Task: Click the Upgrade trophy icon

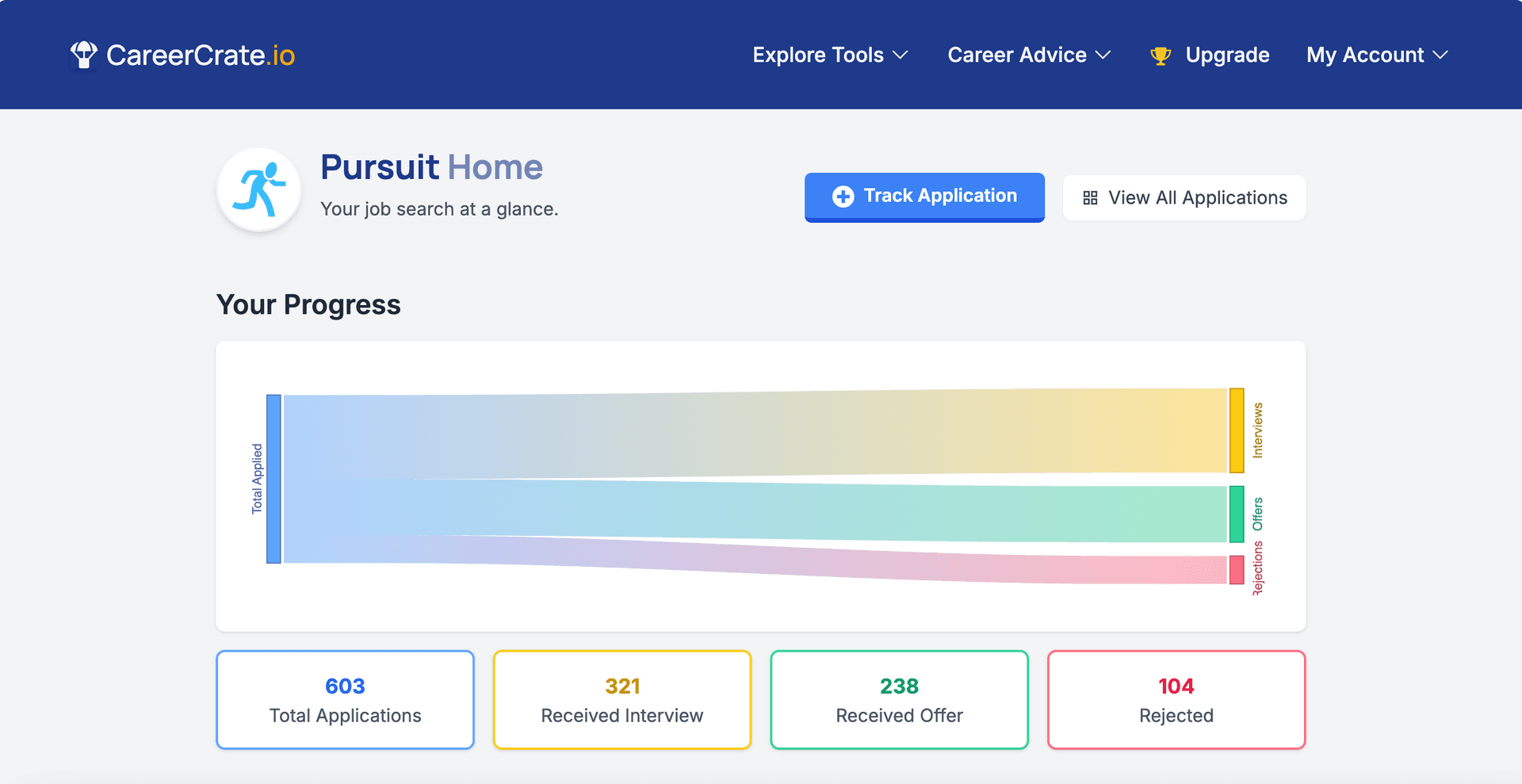Action: point(1161,55)
